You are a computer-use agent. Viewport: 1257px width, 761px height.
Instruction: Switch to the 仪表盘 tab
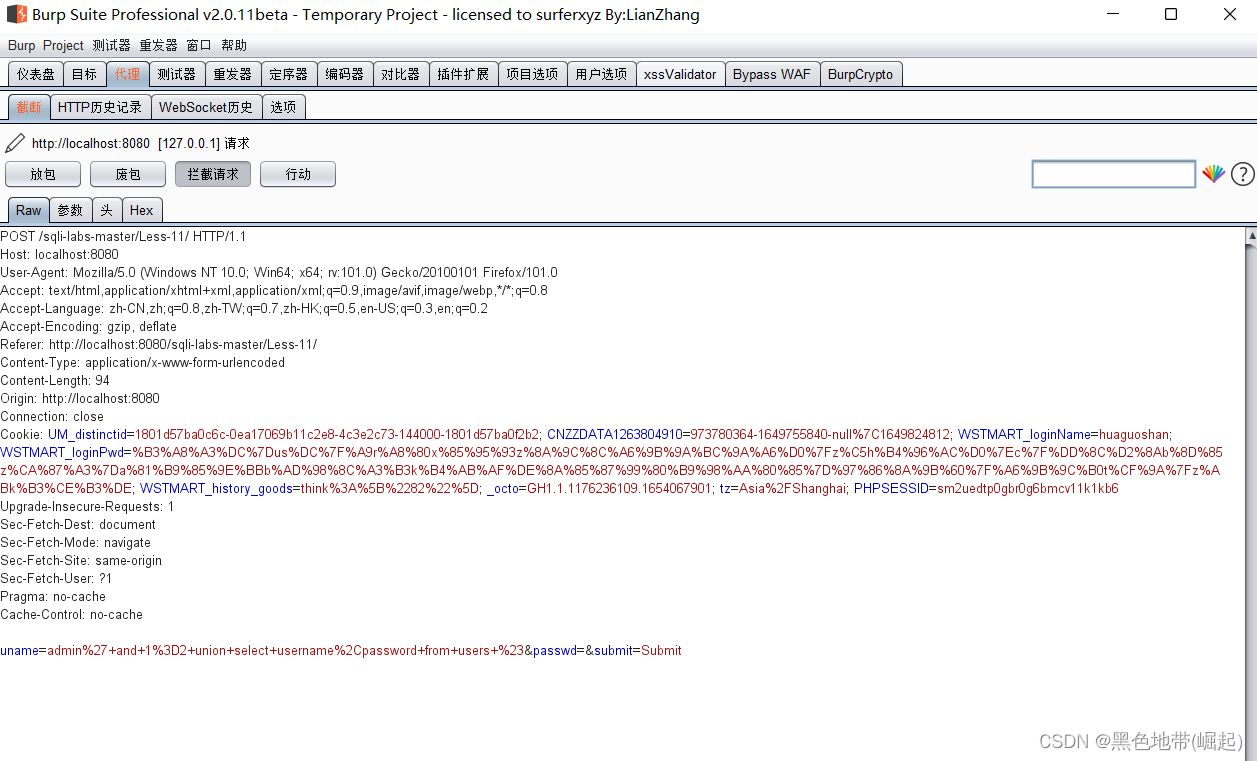[x=36, y=74]
